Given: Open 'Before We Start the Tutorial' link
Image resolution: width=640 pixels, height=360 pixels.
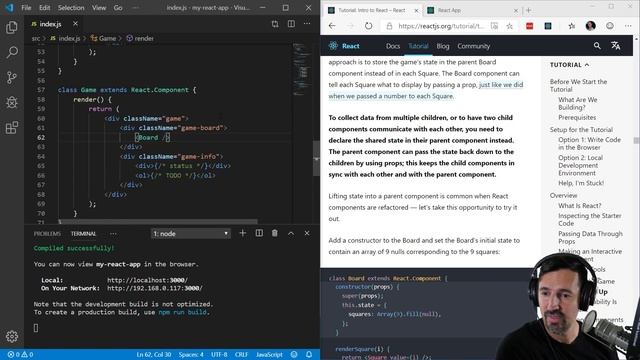Looking at the screenshot, I should coord(578,85).
